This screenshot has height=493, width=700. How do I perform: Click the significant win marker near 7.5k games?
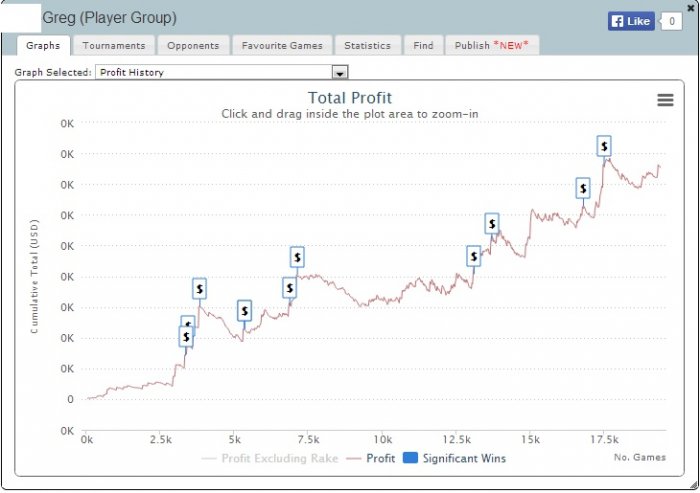coord(297,257)
